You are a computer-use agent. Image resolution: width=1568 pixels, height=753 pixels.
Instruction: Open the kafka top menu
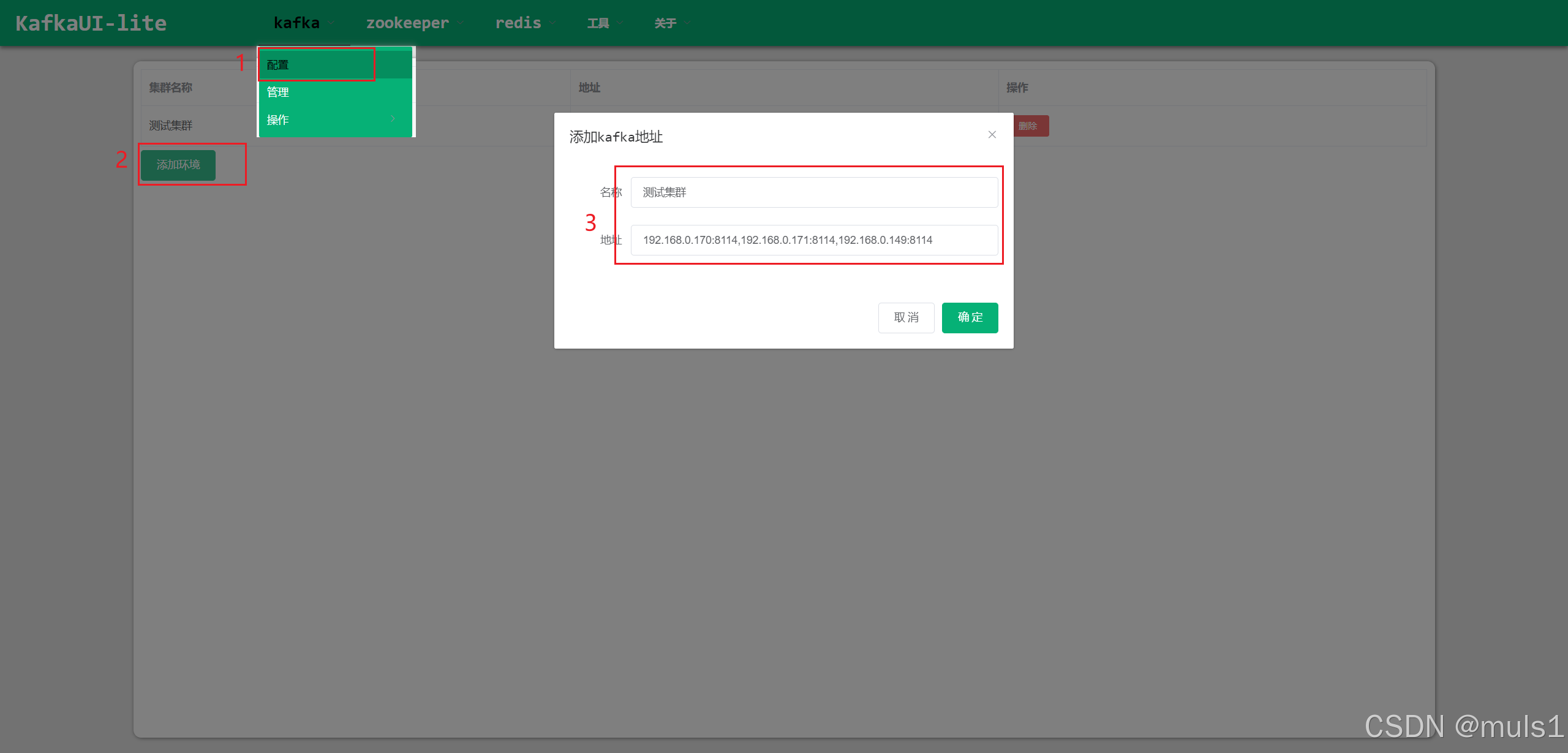(x=296, y=23)
